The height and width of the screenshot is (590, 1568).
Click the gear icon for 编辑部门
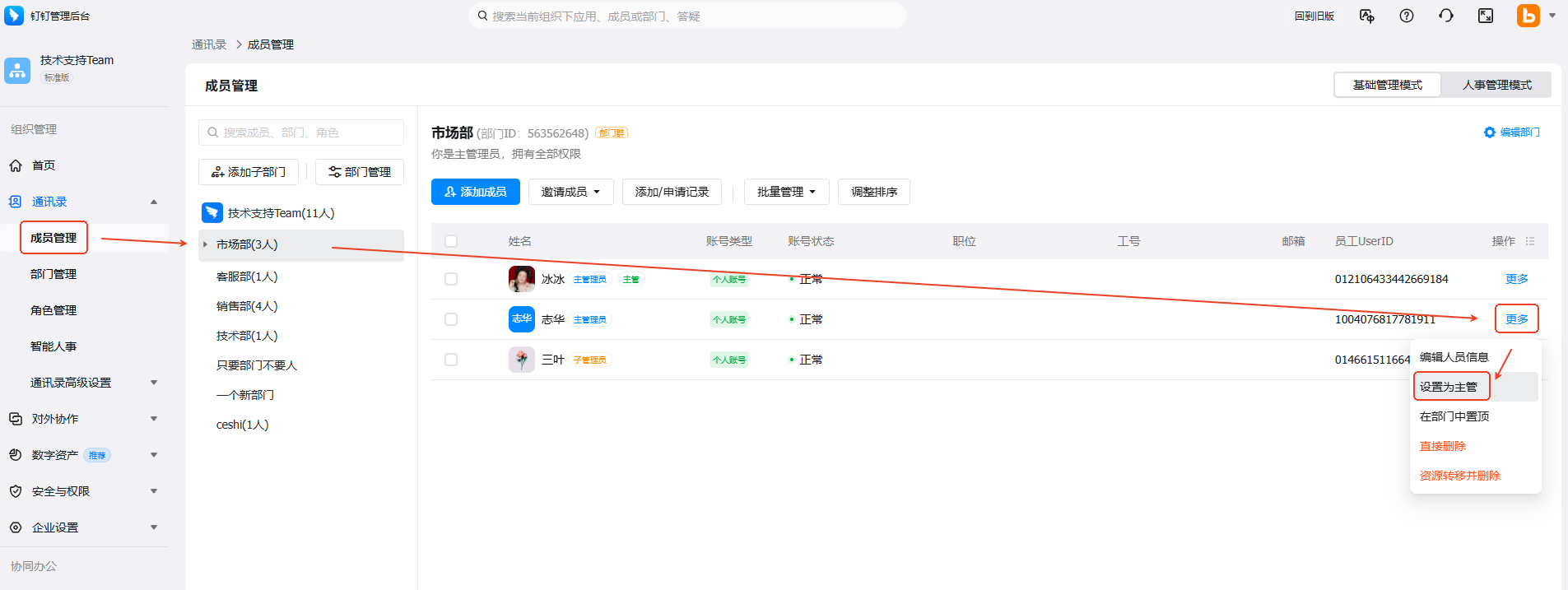1490,132
